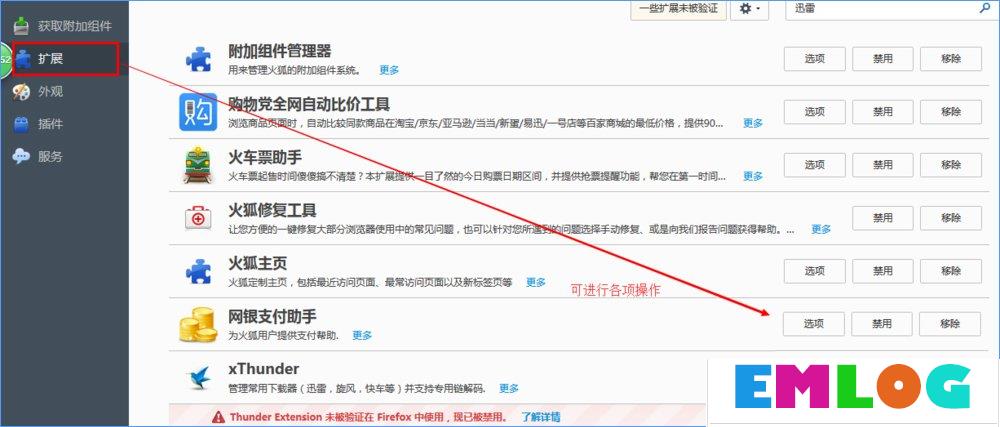Disable 火车票助手 extension

(x=883, y=165)
